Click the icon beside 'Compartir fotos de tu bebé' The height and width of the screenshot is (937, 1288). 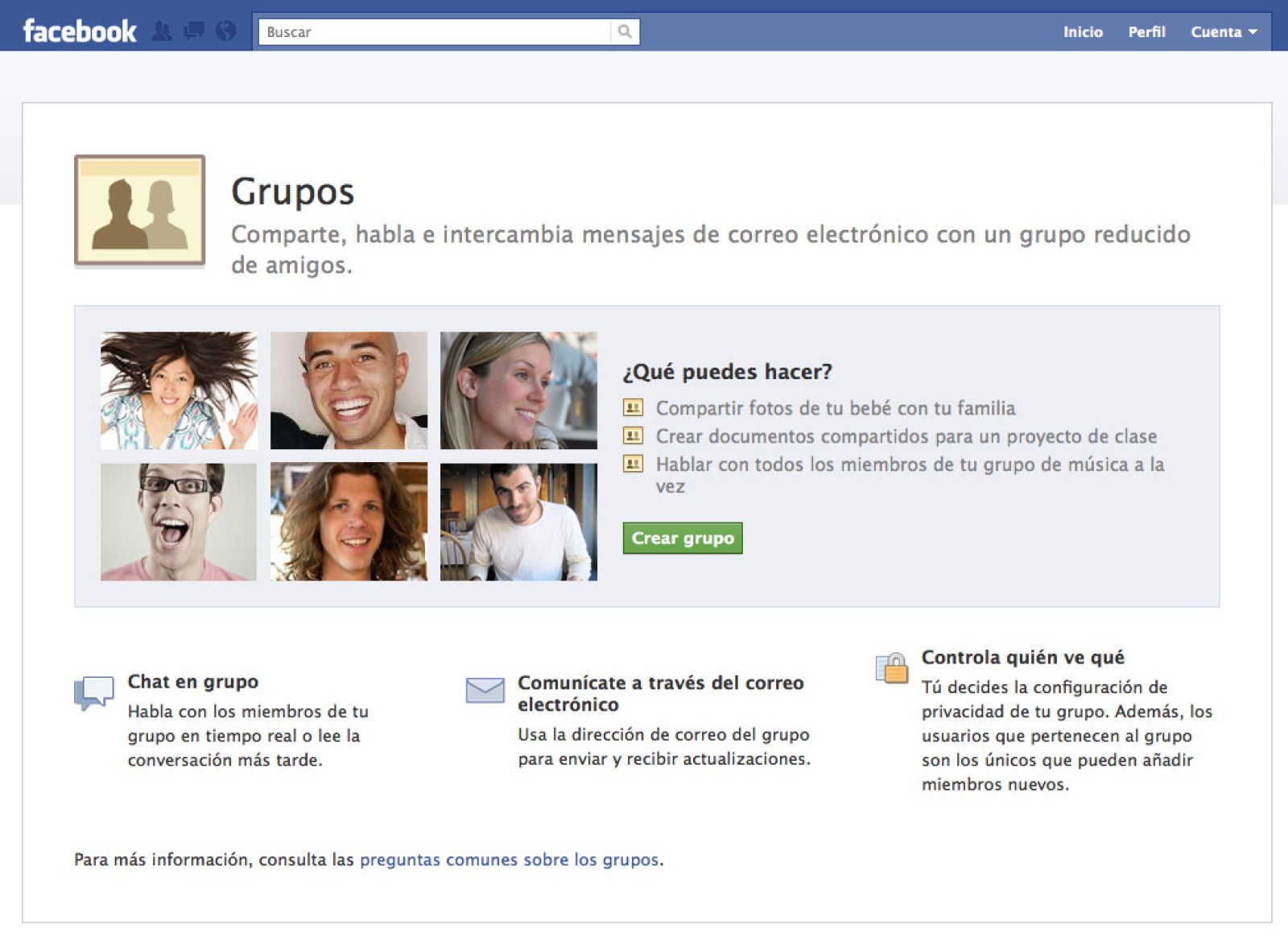coord(633,408)
